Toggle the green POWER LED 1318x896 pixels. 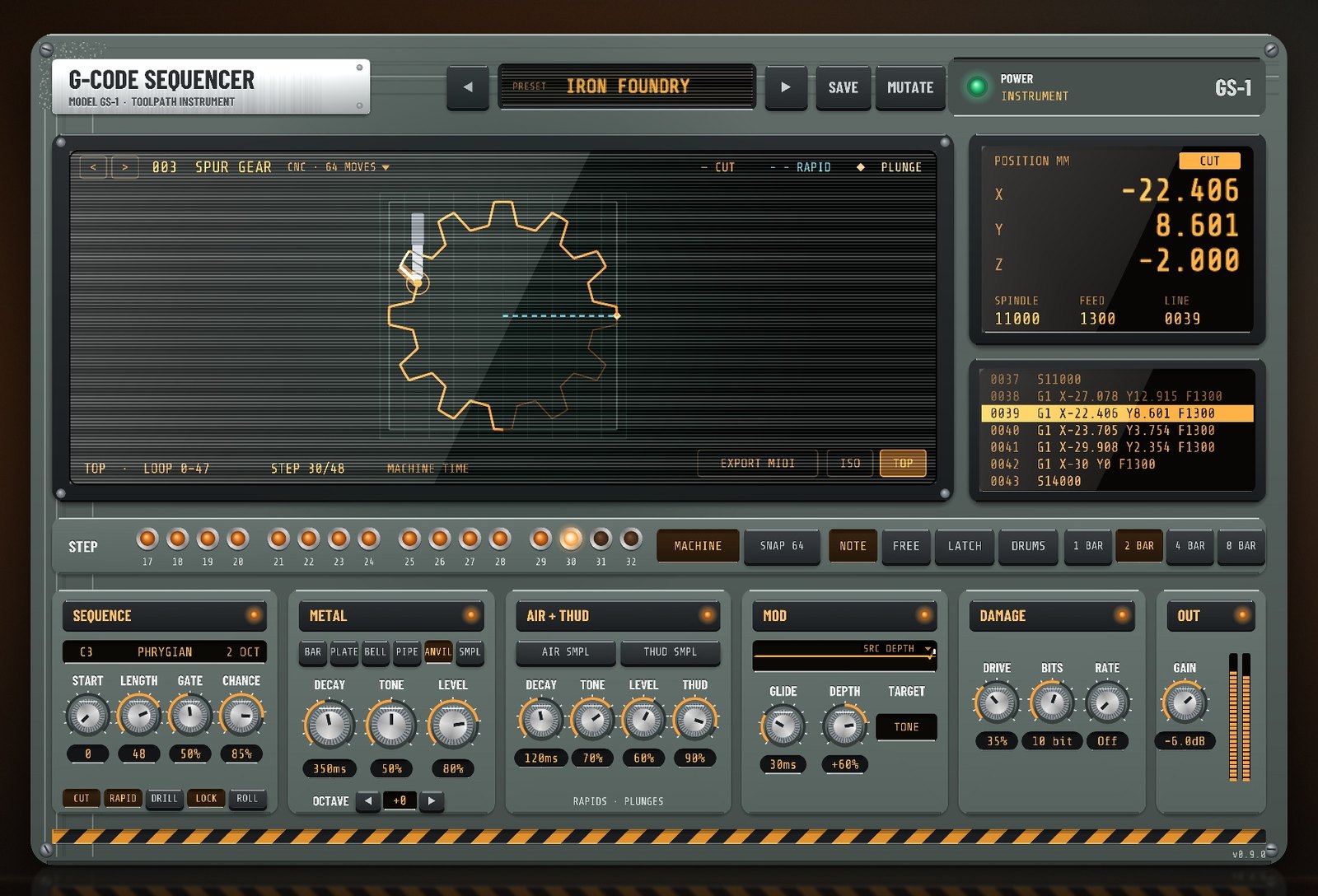(977, 86)
